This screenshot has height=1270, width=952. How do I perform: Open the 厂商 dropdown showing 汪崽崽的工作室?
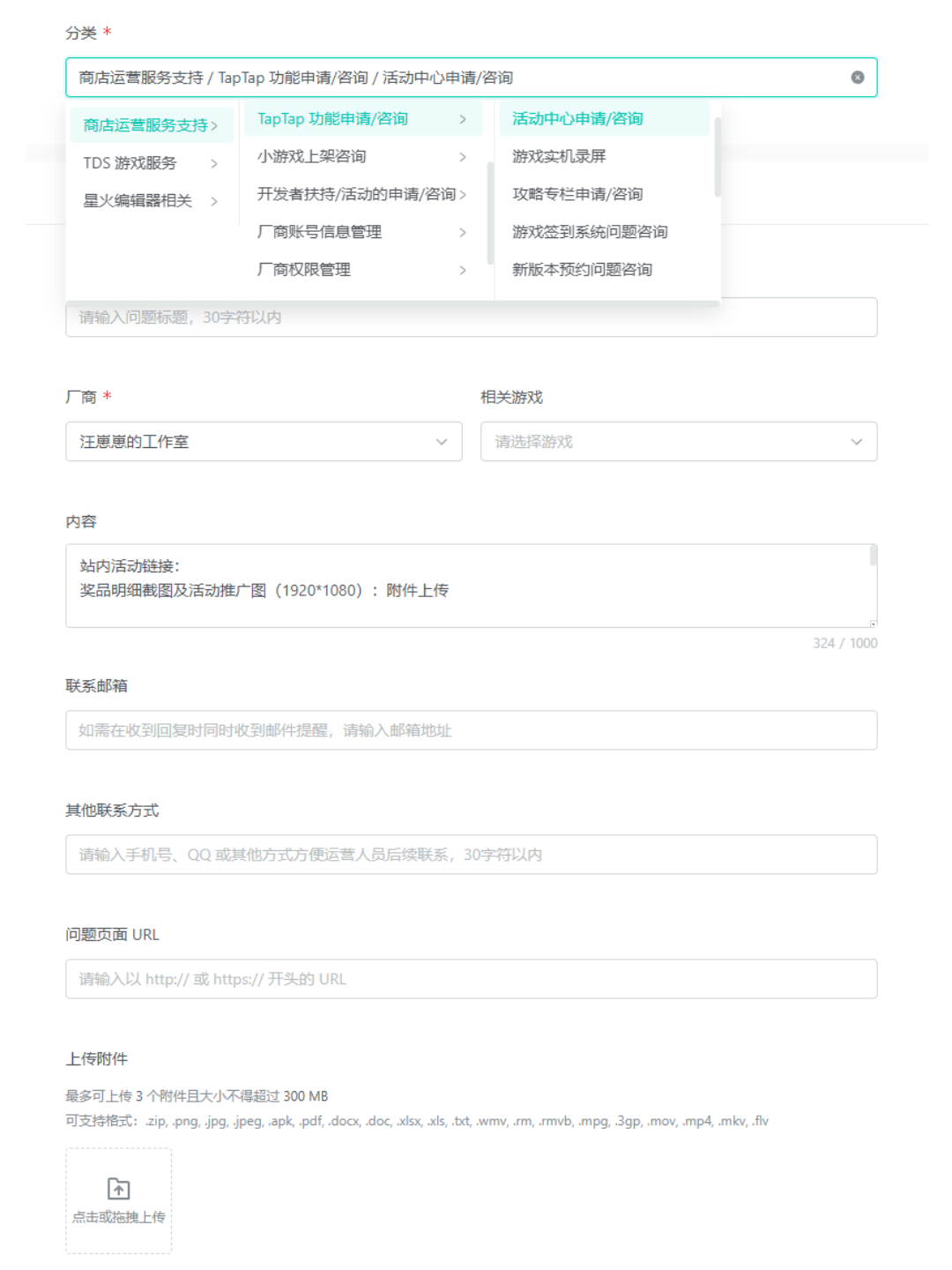click(x=264, y=442)
